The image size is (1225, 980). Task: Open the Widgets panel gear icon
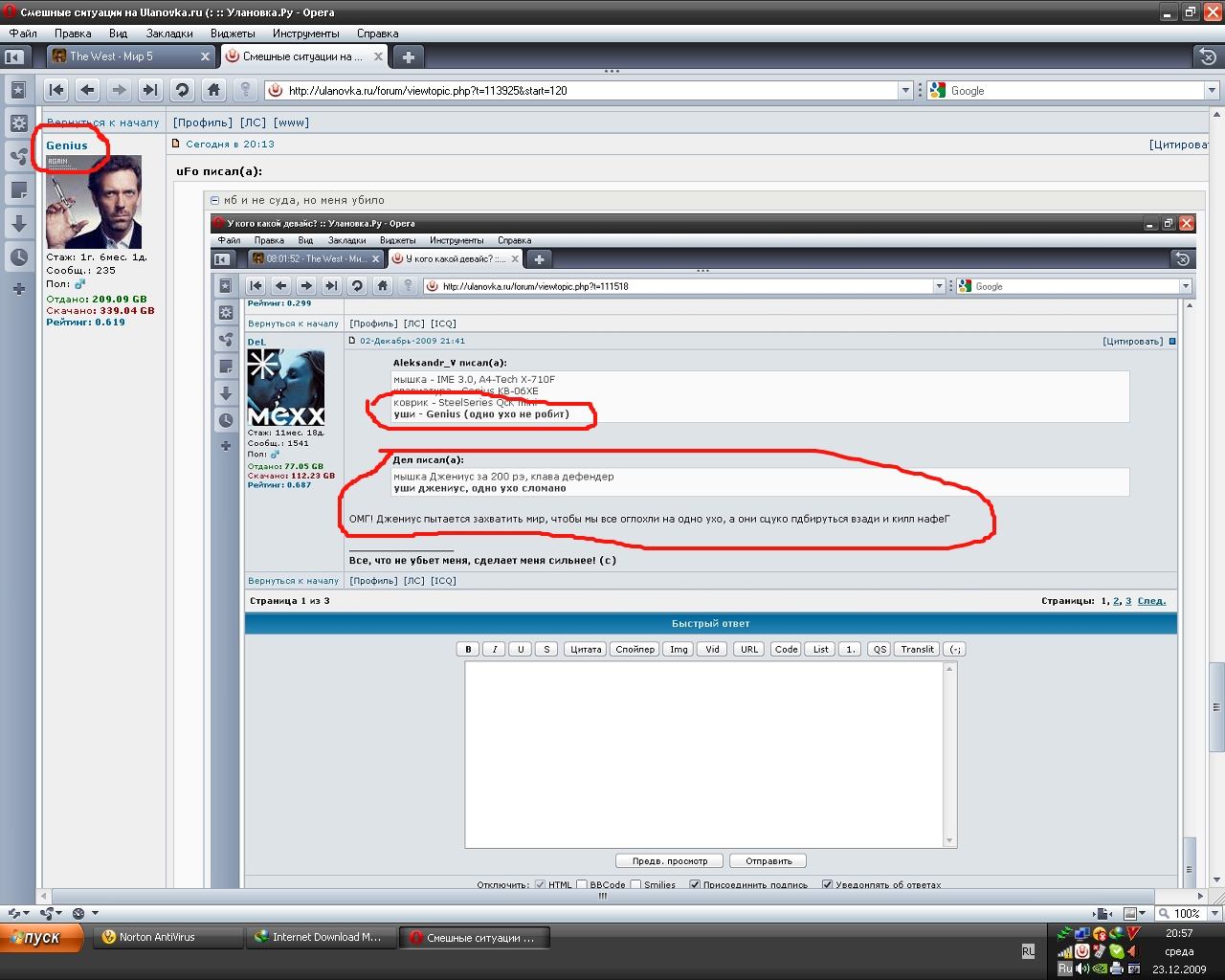(18, 123)
